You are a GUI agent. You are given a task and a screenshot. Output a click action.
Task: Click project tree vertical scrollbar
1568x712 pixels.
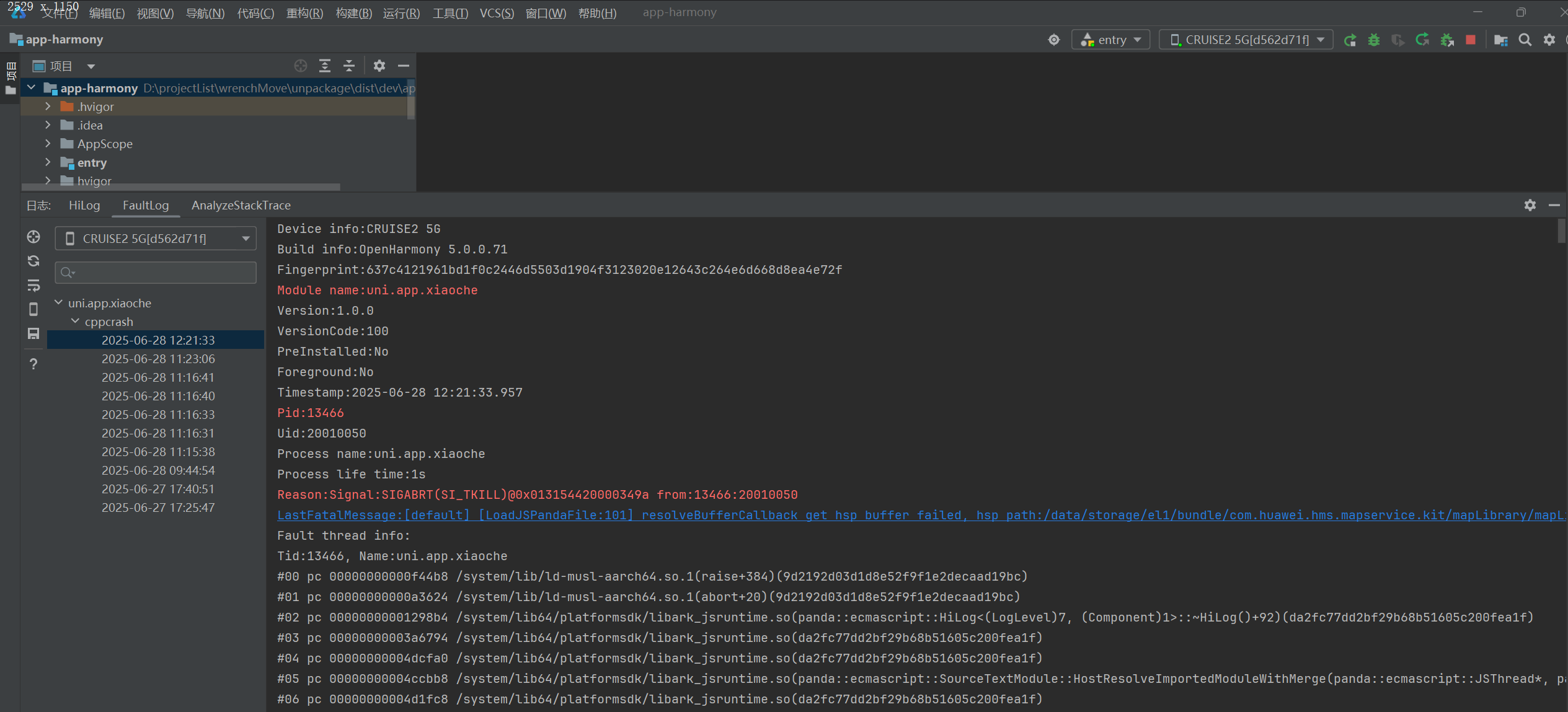tap(410, 99)
